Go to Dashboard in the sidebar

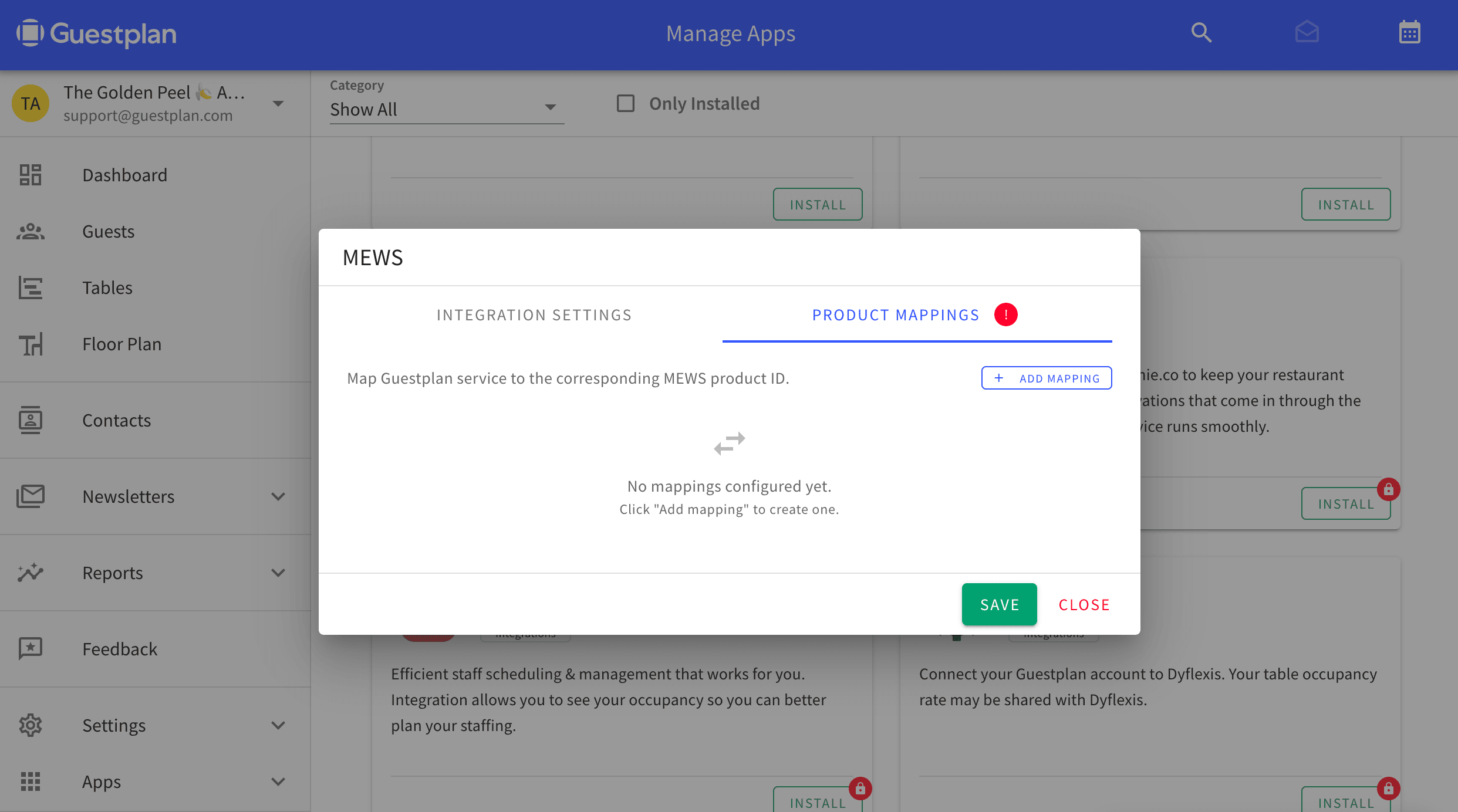coord(155,175)
